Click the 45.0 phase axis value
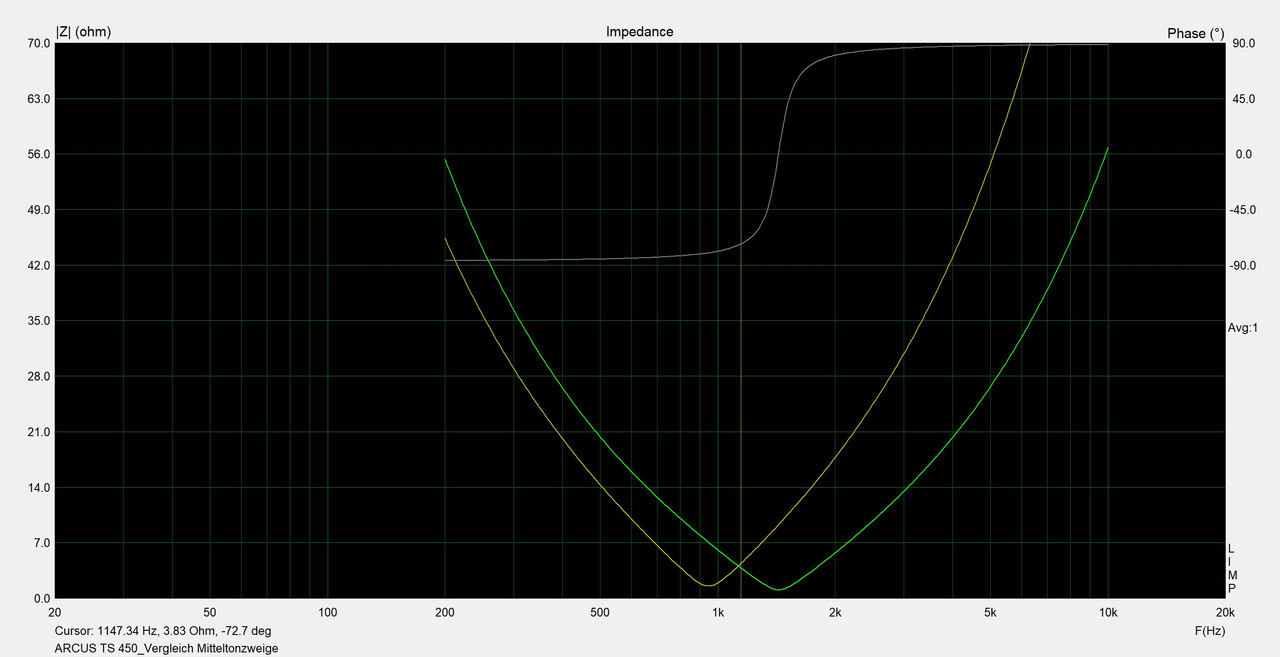 [1244, 99]
